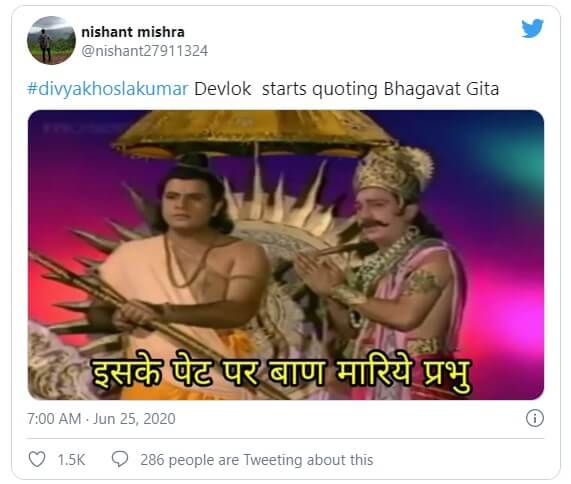Click the Twitter bird logo
Image resolution: width=571 pixels, height=484 pixels.
pos(532,28)
